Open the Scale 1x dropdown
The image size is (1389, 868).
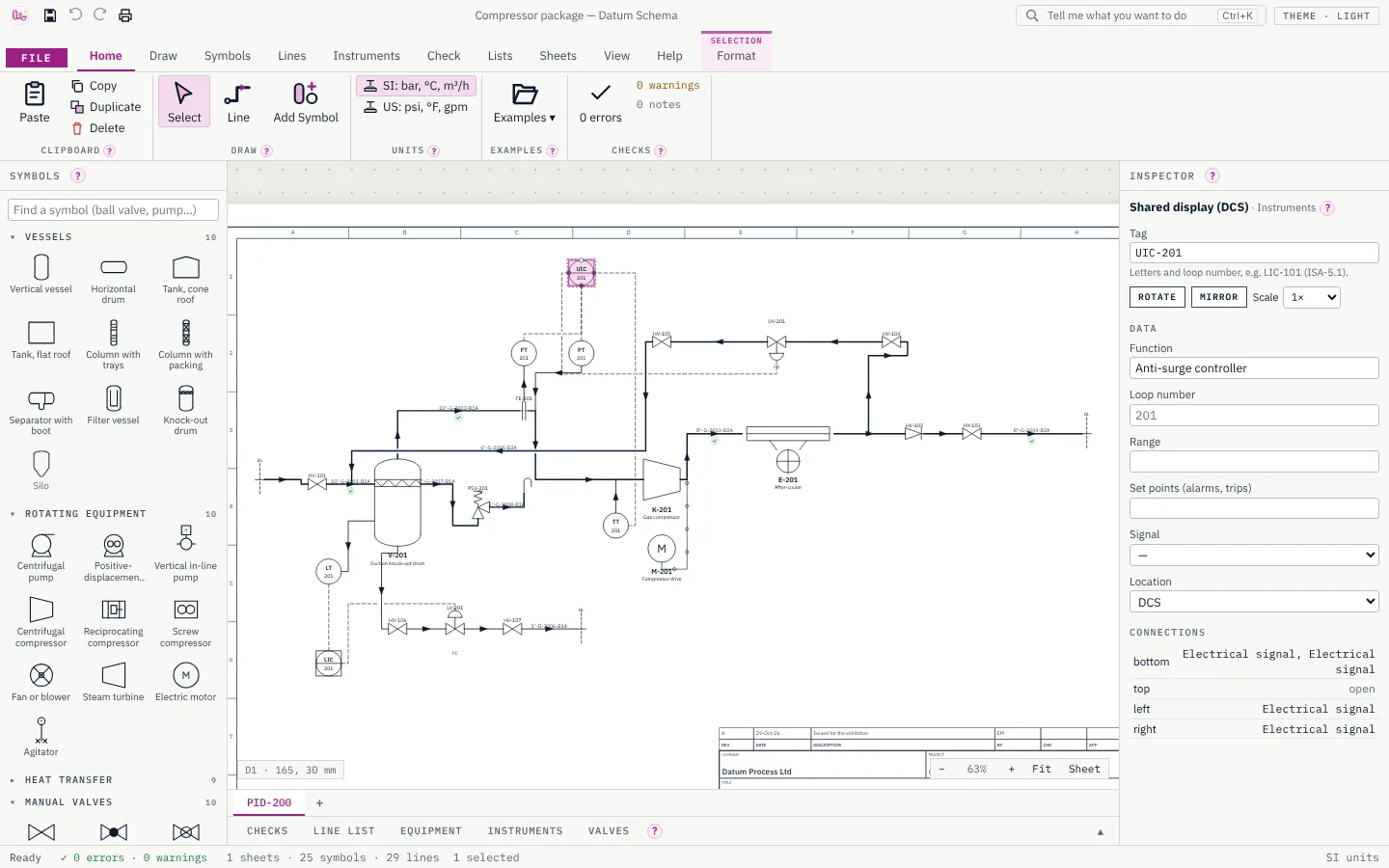(x=1313, y=297)
